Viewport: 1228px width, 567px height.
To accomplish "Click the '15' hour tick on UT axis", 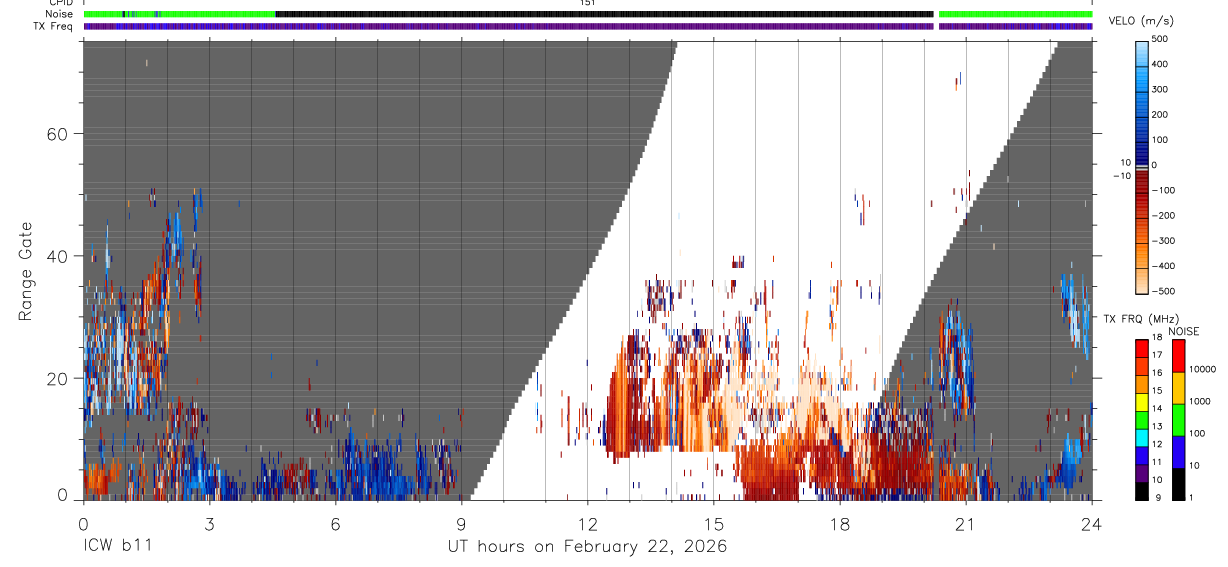I will [x=713, y=522].
